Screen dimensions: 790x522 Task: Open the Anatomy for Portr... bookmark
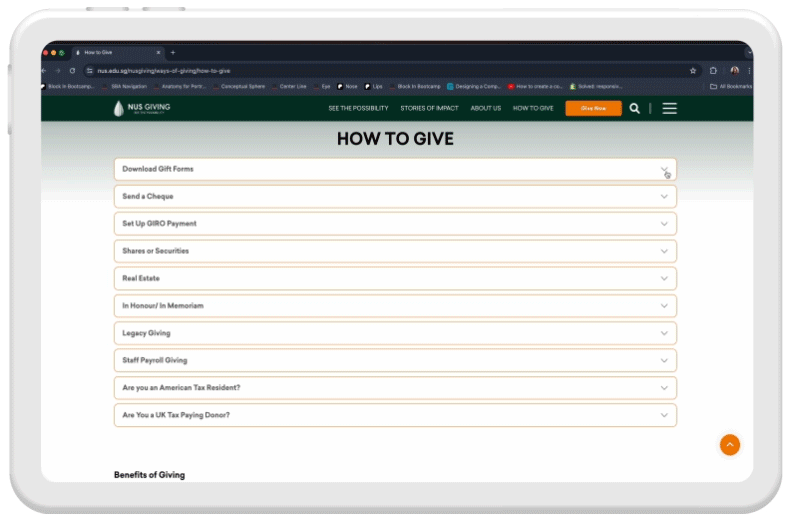coord(180,87)
